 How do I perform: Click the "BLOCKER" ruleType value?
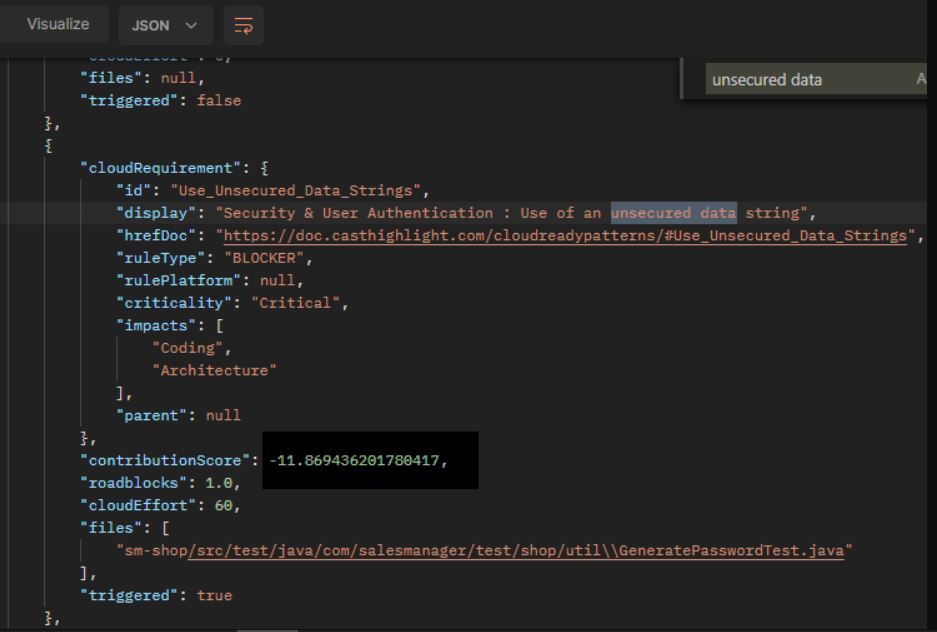264,258
